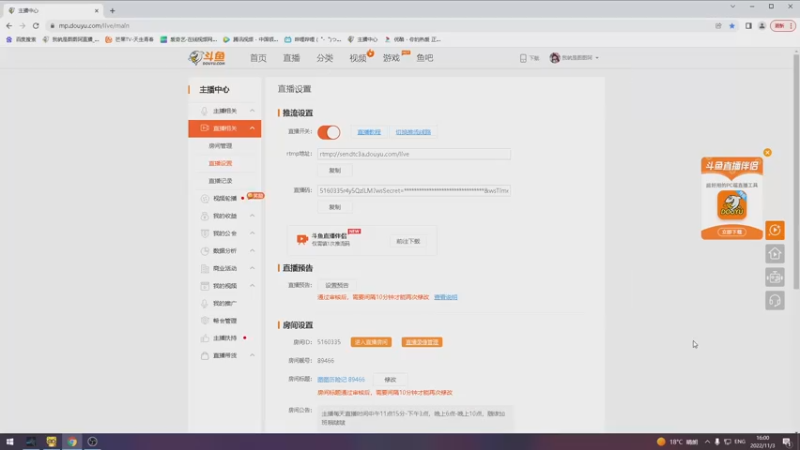Screen dimensions: 800x450
Task: Click microphone icon in system tray
Action: click(717, 441)
